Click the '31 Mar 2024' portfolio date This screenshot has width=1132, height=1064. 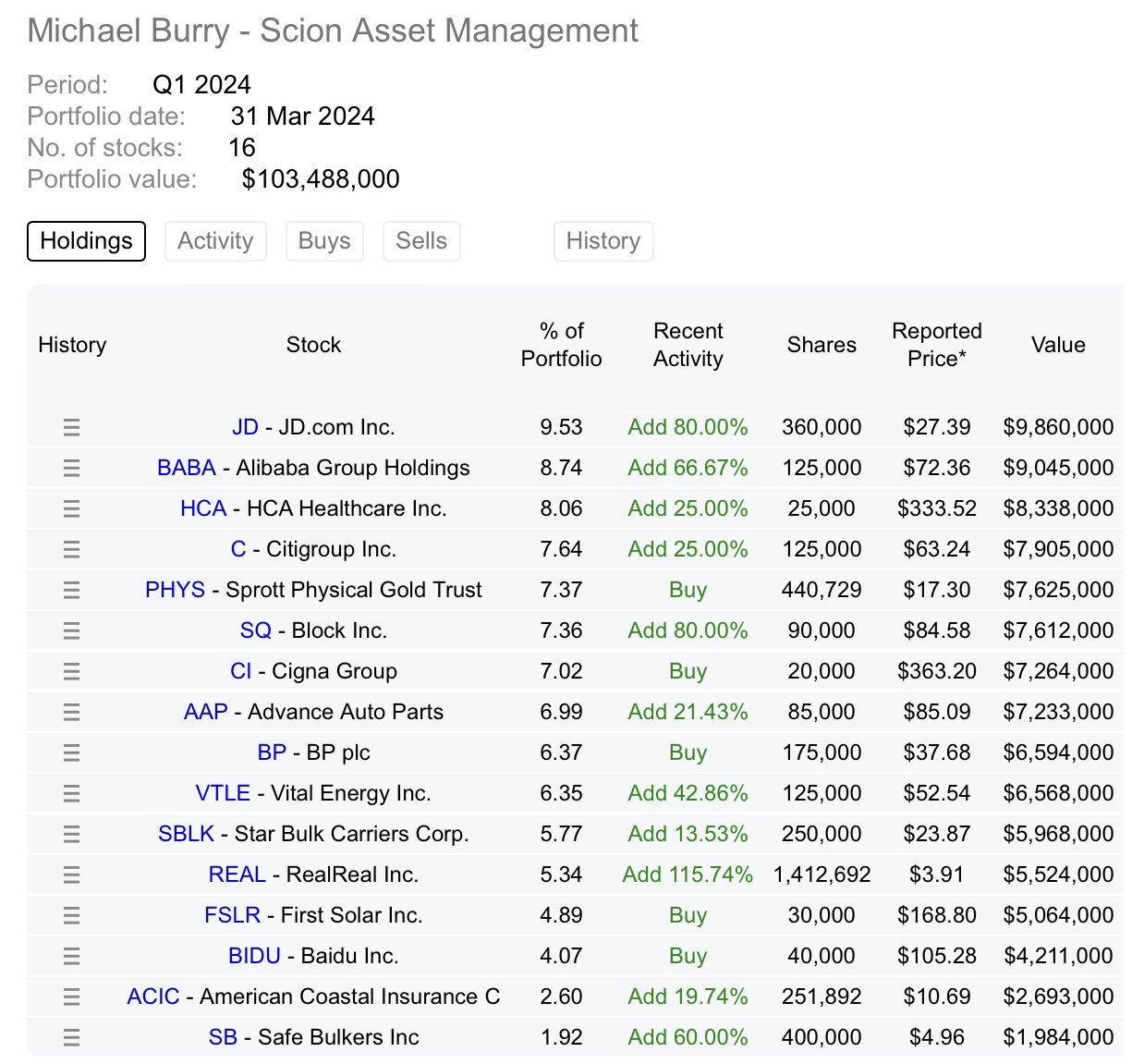[x=303, y=116]
